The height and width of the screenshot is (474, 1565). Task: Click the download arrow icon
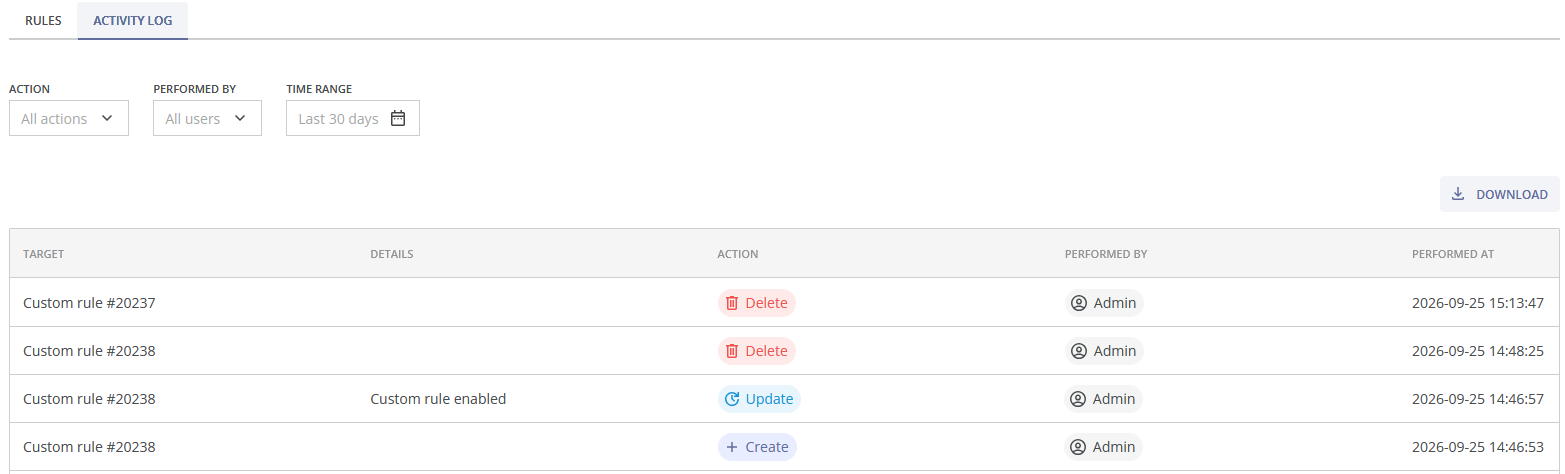click(x=1458, y=194)
